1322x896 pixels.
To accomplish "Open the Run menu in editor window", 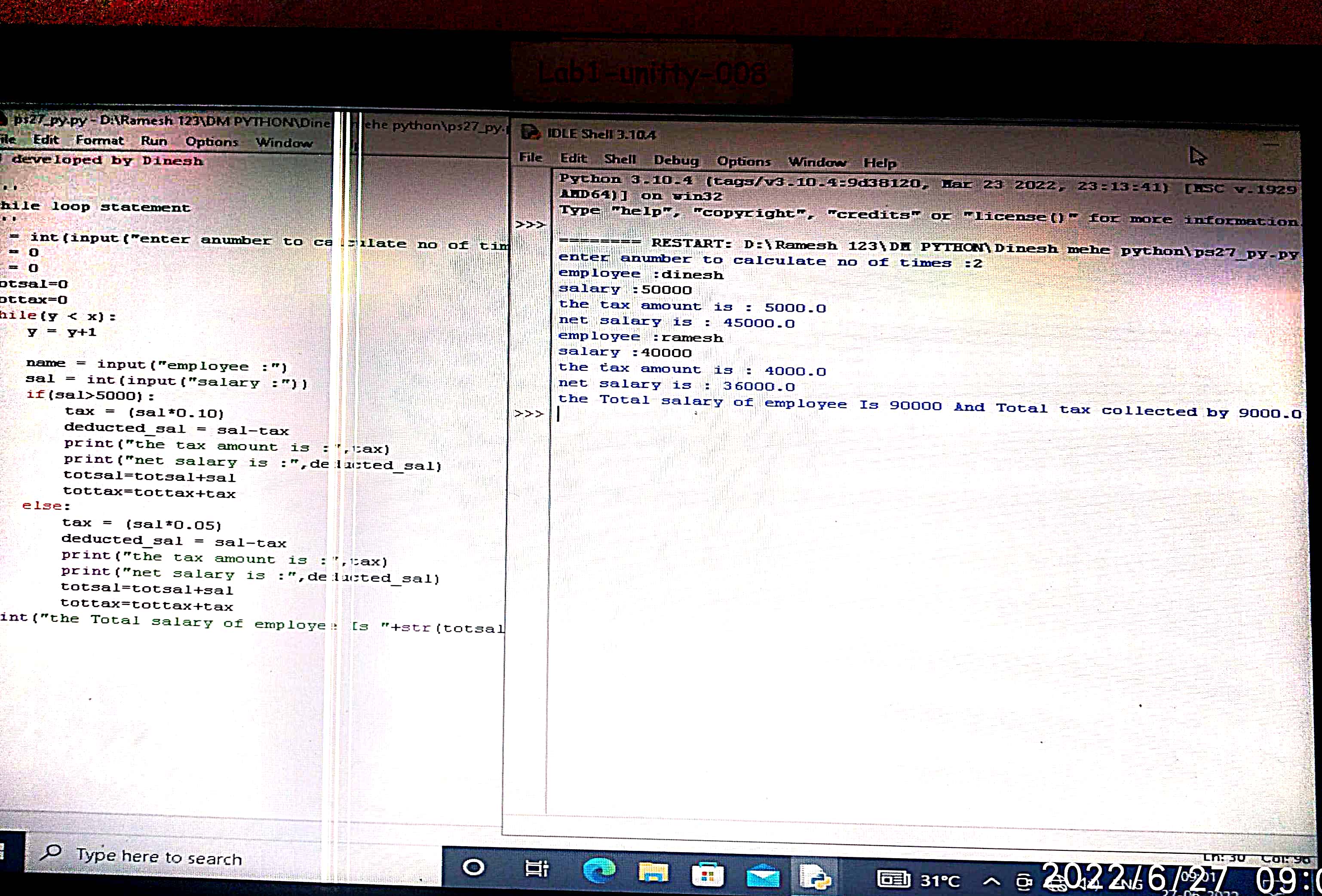I will [x=153, y=141].
